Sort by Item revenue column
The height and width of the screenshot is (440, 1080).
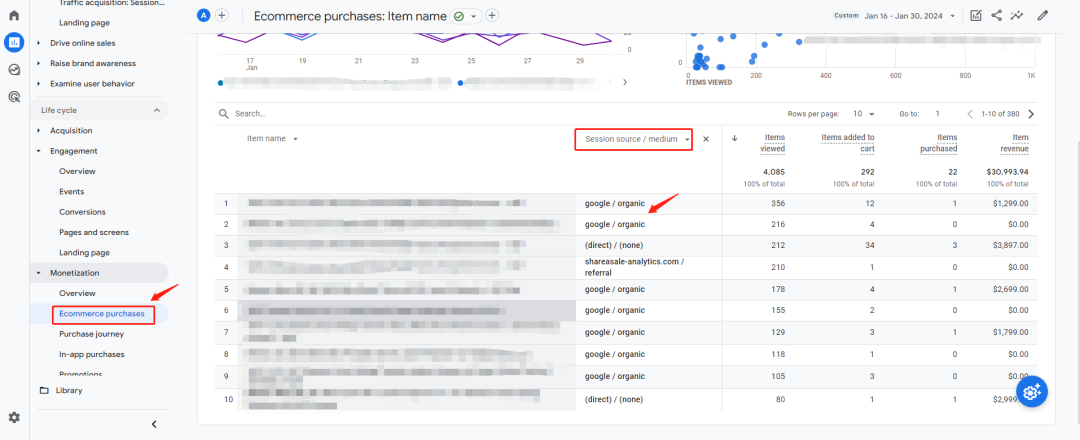1015,143
